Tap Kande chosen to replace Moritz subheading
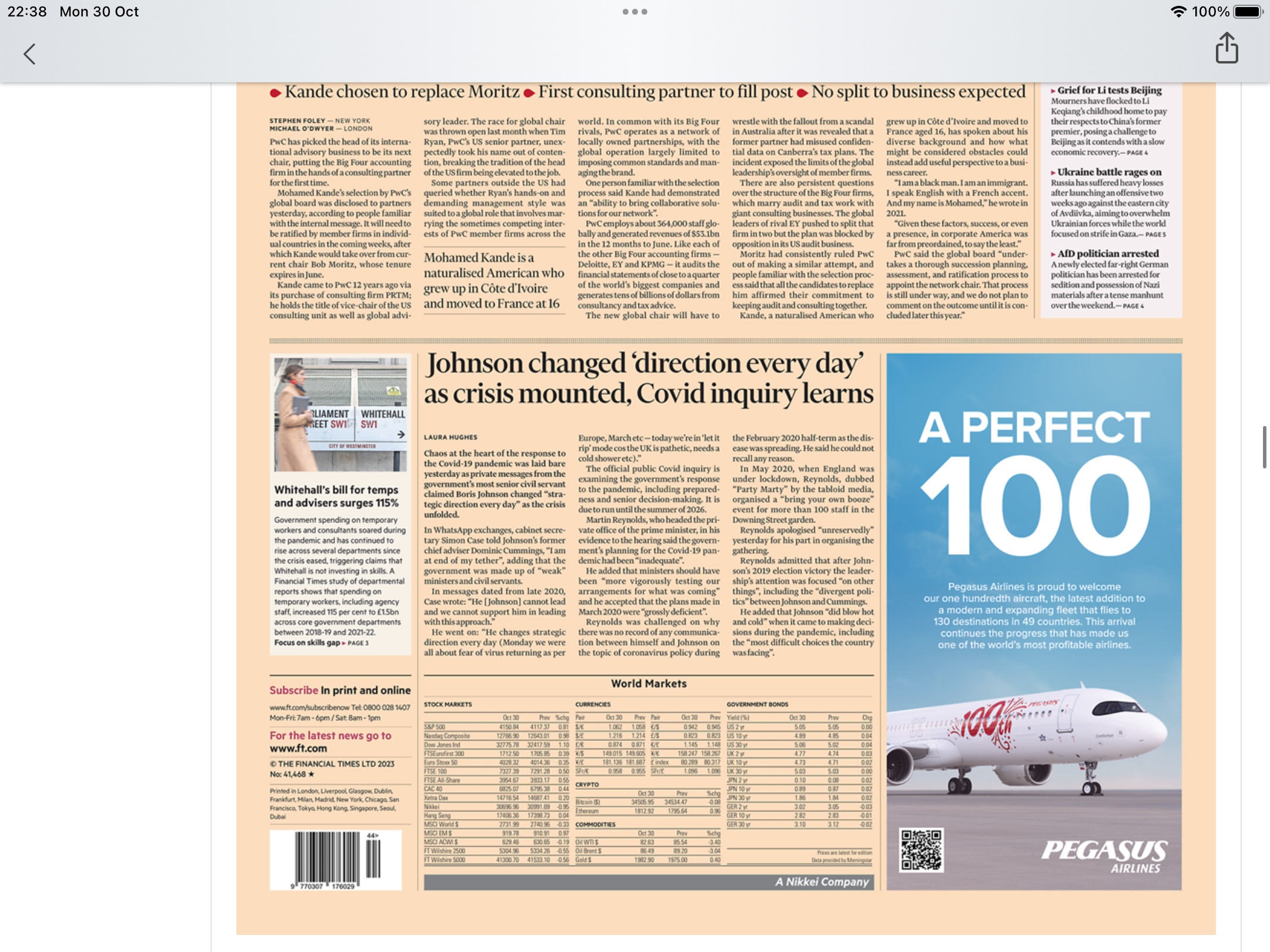This screenshot has height=952, width=1270. click(402, 92)
